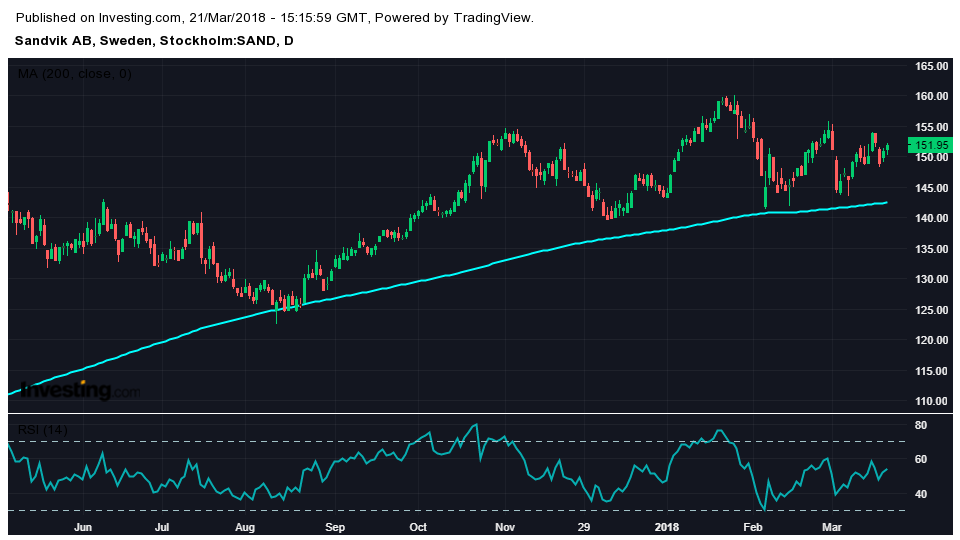Click the current price tag 151.95
960x540 pixels.
tap(930, 145)
